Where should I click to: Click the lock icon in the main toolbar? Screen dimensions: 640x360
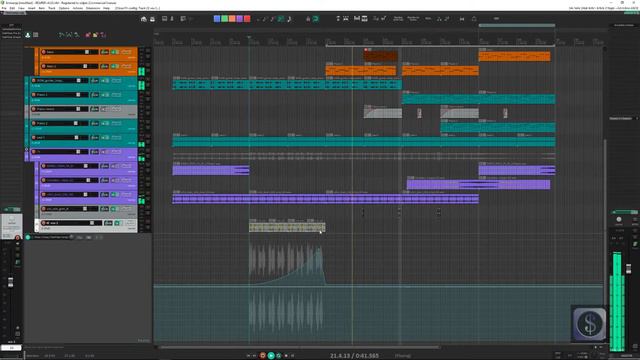[x=308, y=19]
